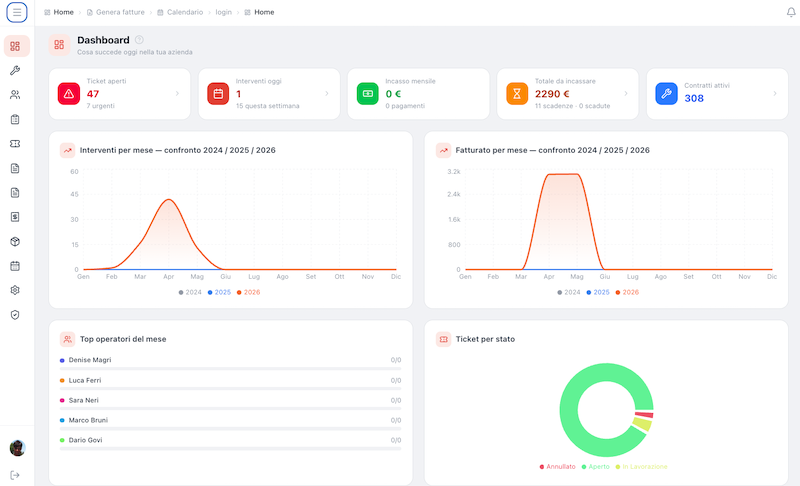
Task: Click the help icon next to Dashboard
Action: click(x=139, y=40)
